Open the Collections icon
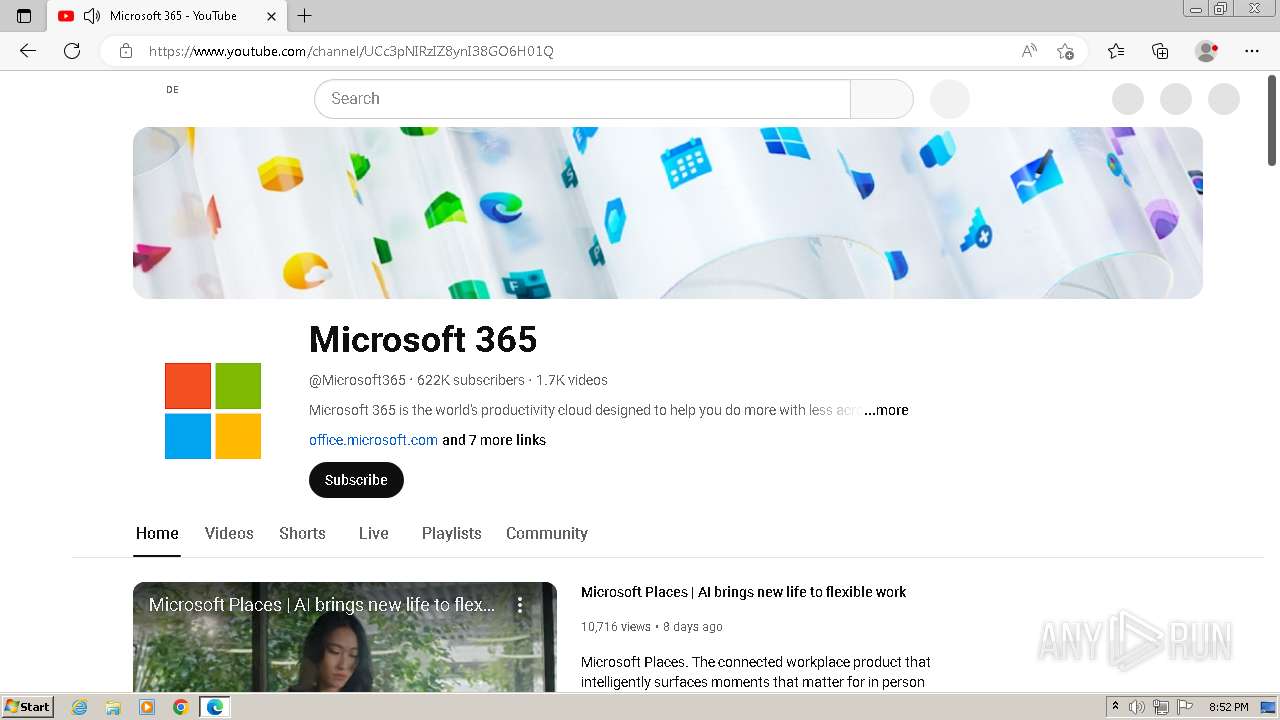 [1160, 51]
